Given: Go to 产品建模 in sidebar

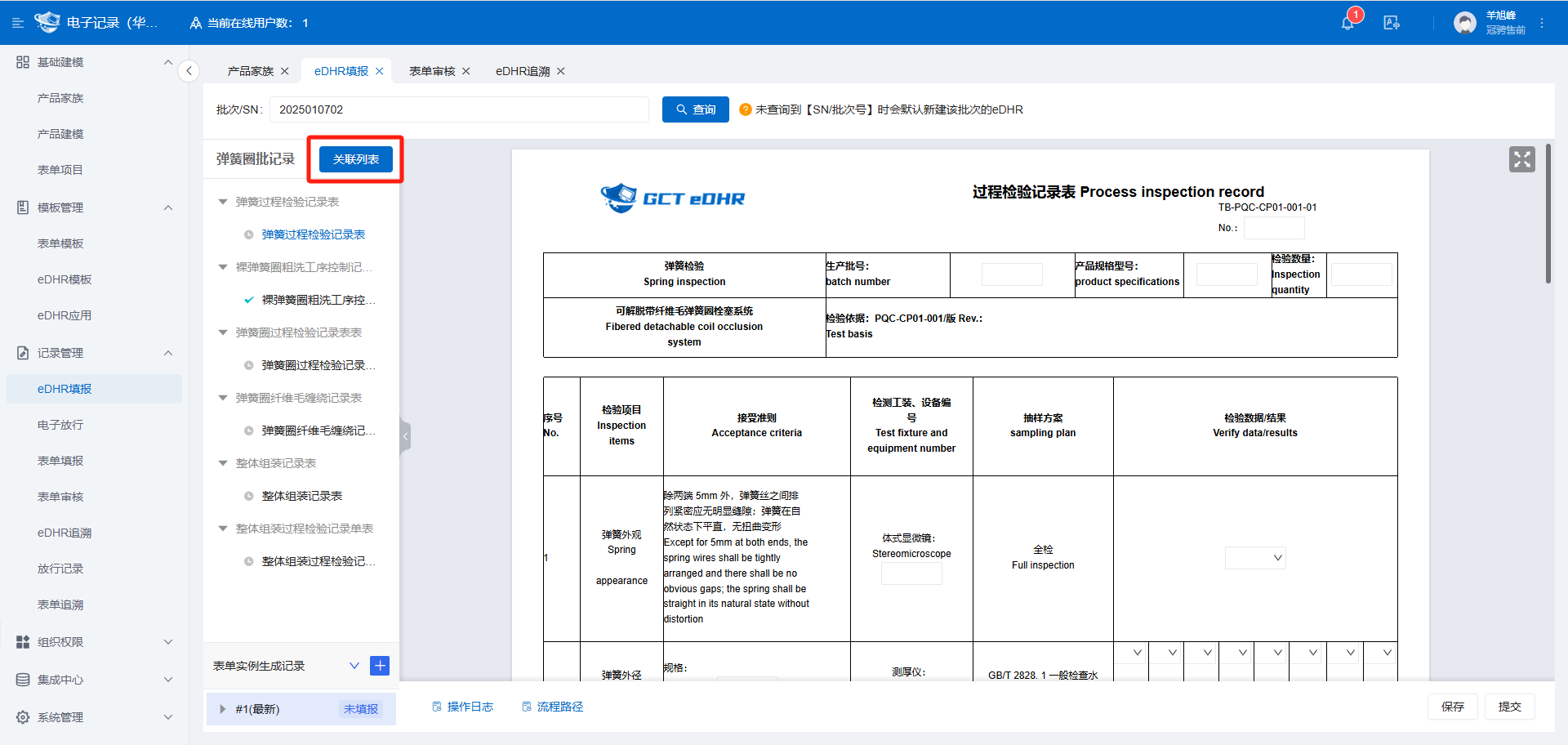Looking at the screenshot, I should 60,134.
